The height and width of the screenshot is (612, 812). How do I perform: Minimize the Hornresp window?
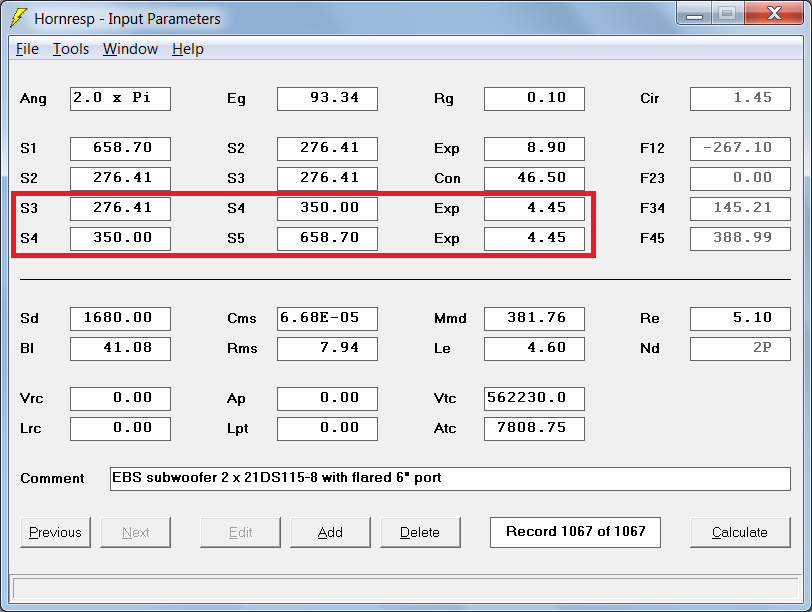pos(694,14)
